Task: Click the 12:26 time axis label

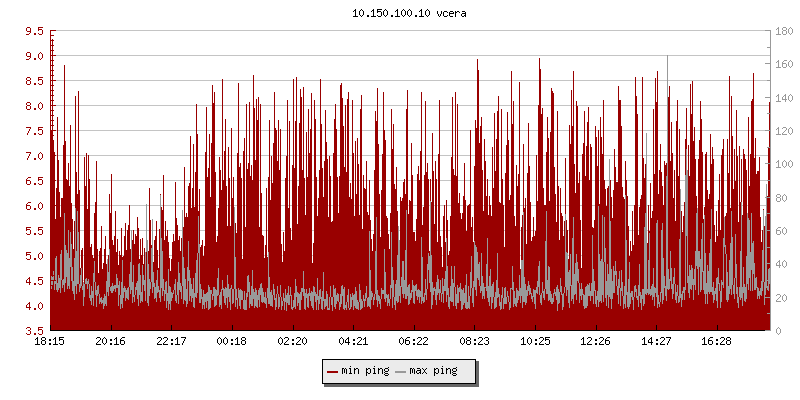Action: pos(595,342)
